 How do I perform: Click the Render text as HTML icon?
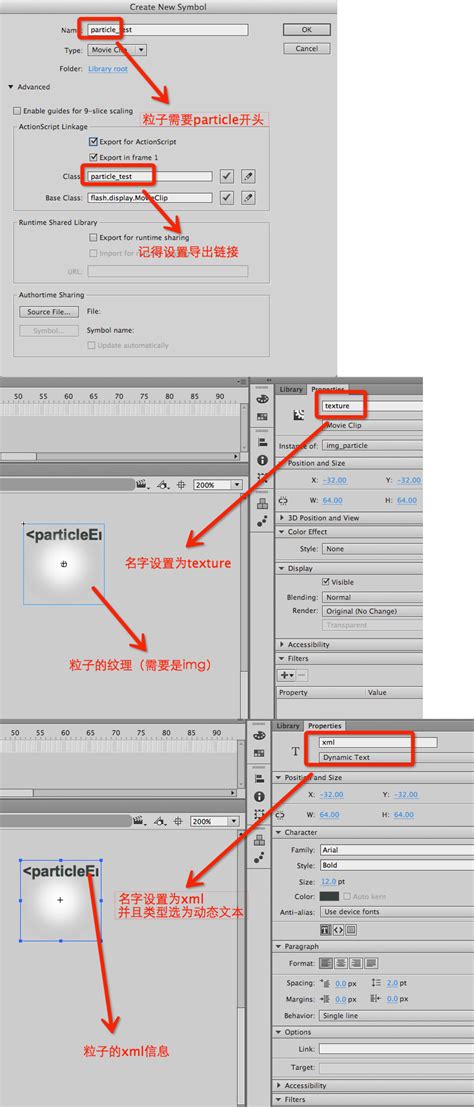click(338, 930)
